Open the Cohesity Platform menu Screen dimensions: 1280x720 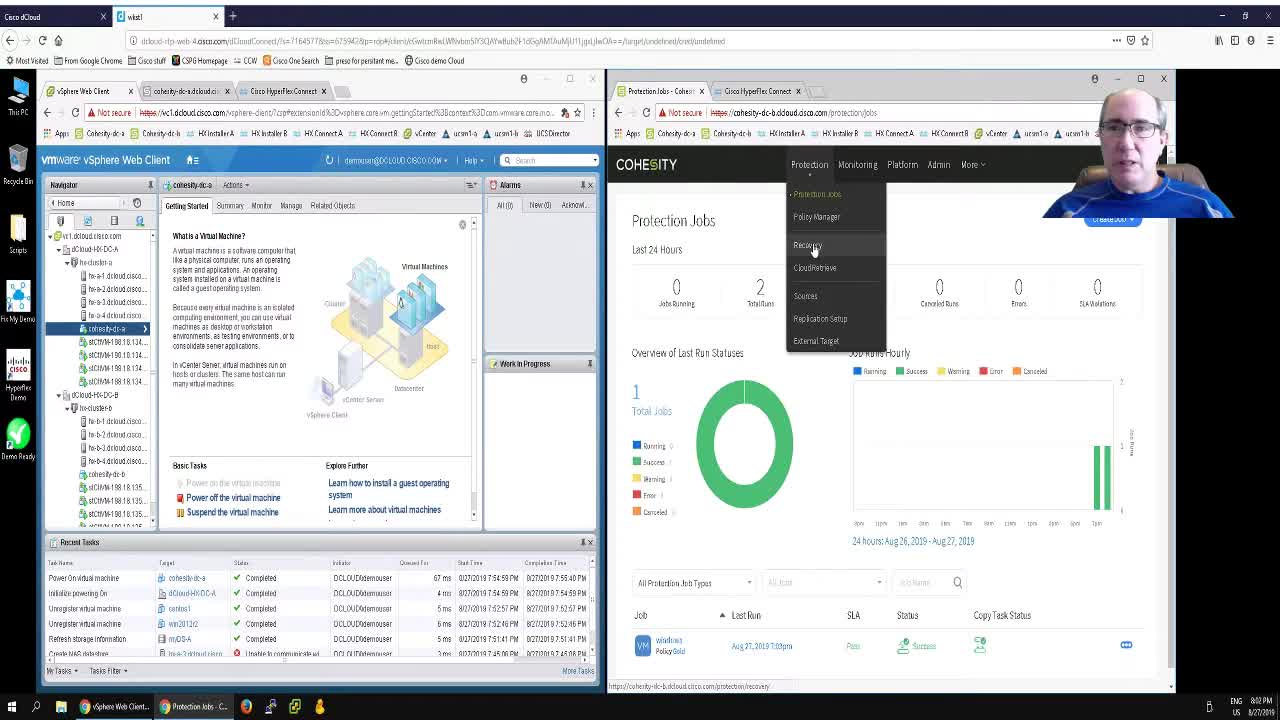(x=902, y=165)
